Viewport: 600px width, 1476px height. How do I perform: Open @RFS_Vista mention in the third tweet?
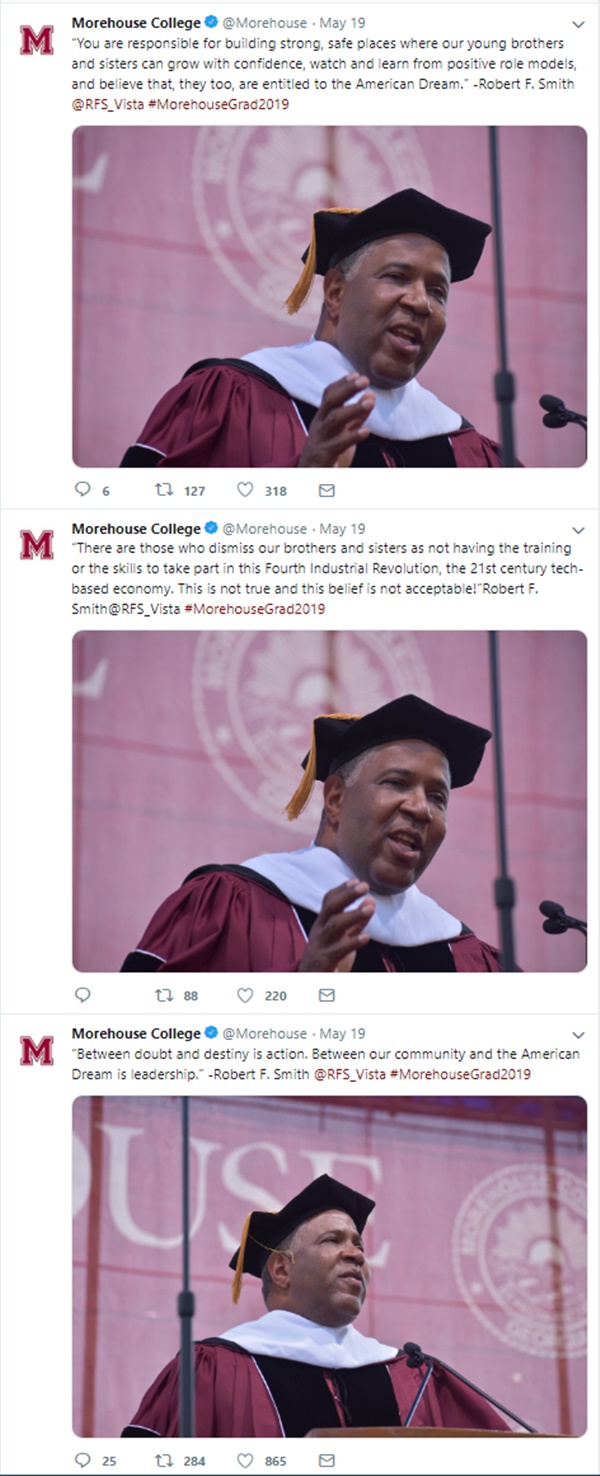point(347,1074)
